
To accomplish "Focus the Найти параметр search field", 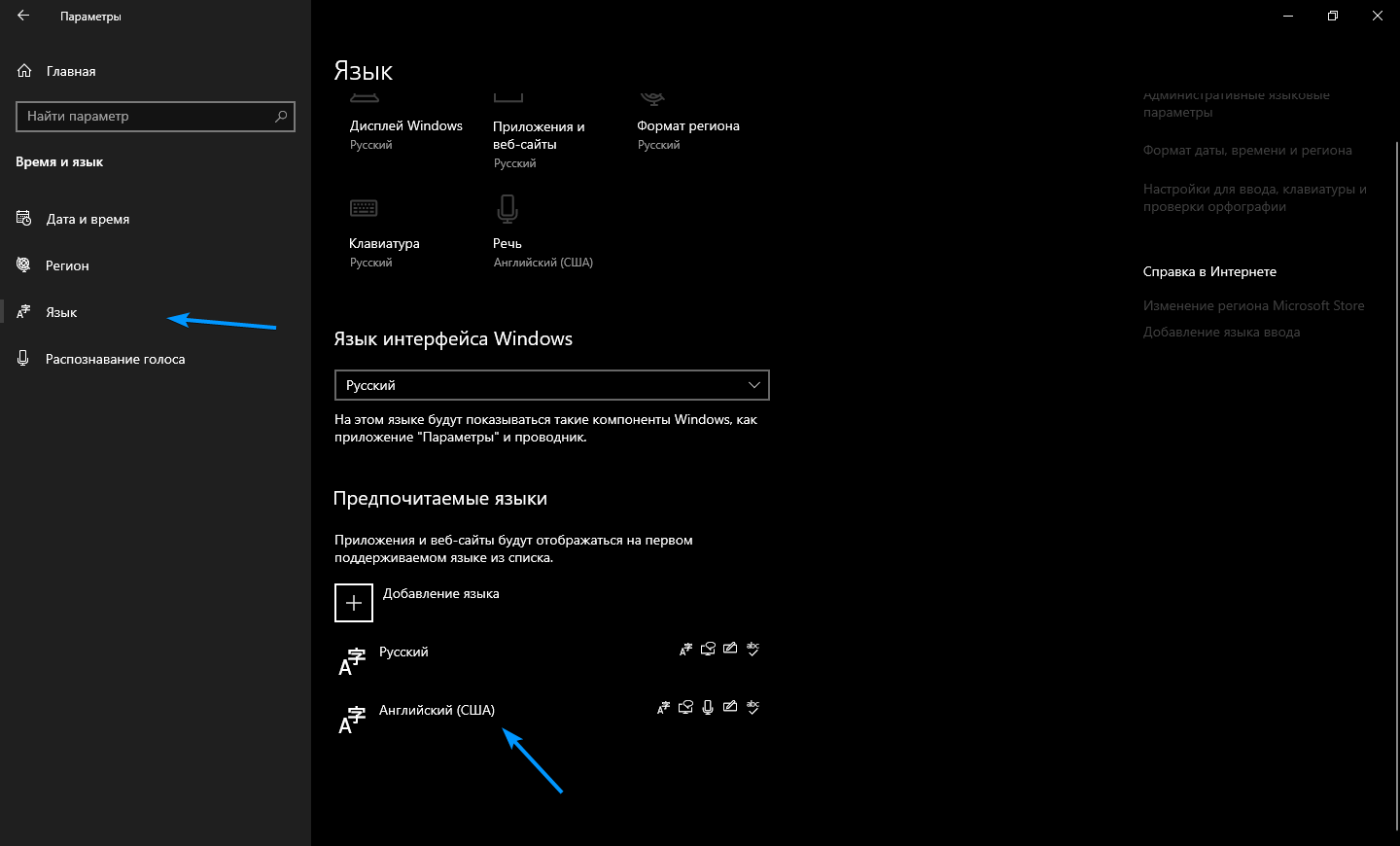I will [146, 116].
